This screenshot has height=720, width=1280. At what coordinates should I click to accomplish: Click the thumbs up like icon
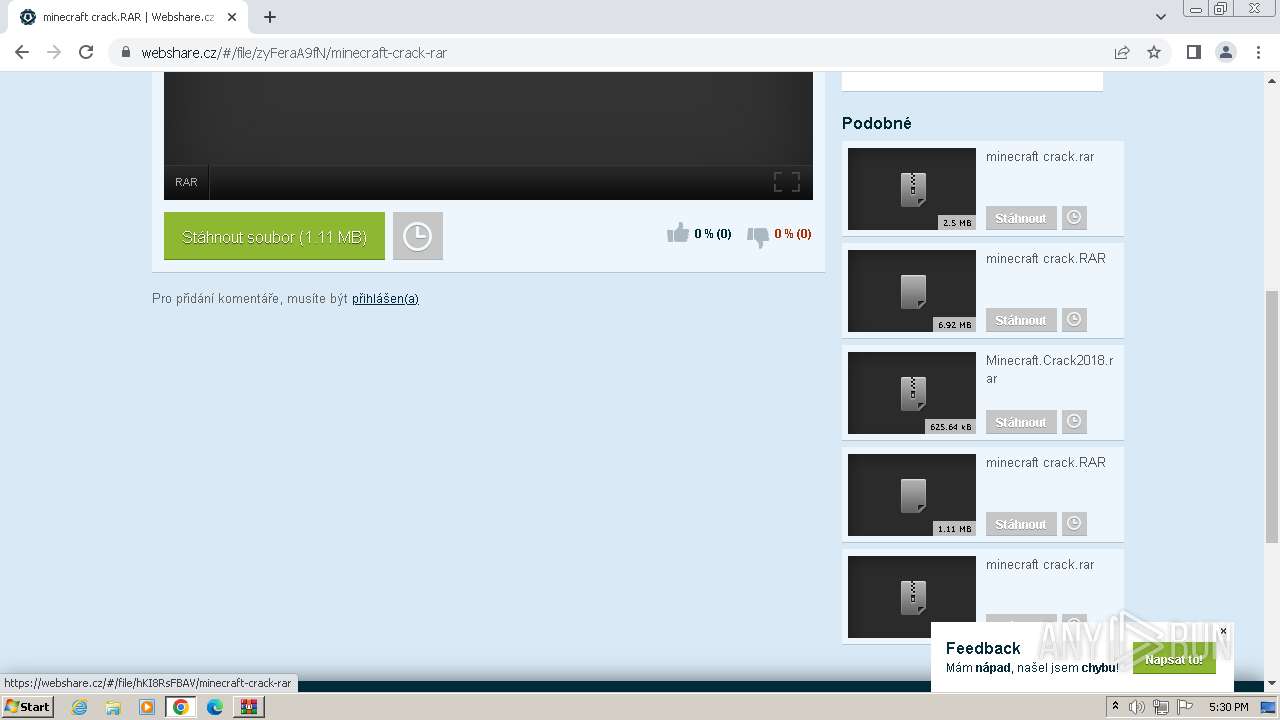pos(678,233)
